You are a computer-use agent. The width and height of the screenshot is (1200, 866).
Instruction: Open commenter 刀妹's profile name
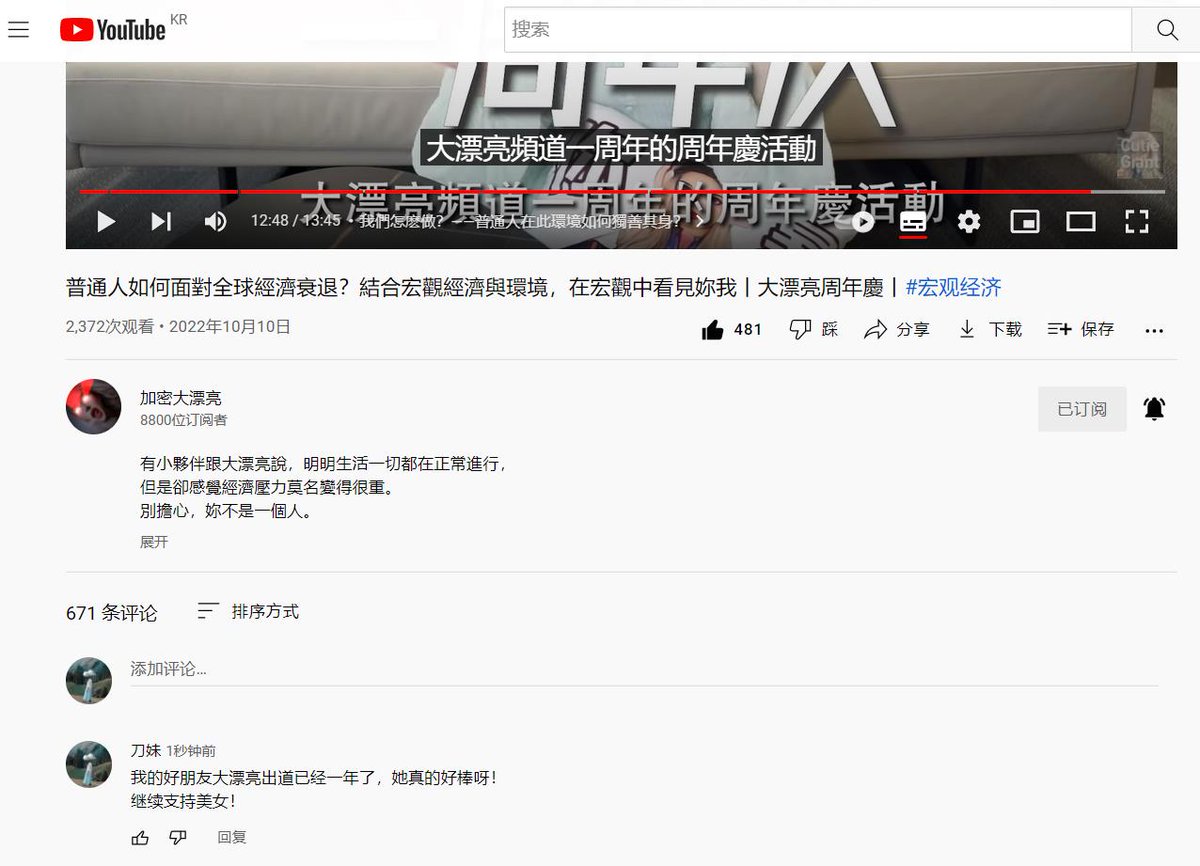click(146, 750)
